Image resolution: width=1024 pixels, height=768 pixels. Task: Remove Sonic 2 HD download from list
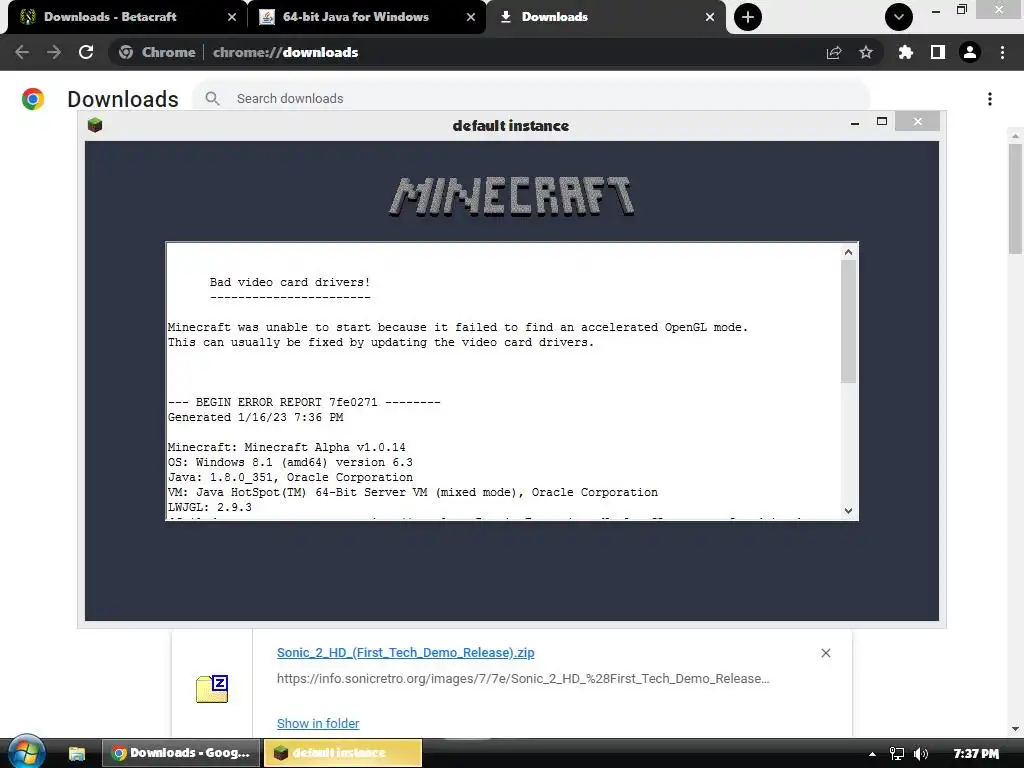point(825,653)
